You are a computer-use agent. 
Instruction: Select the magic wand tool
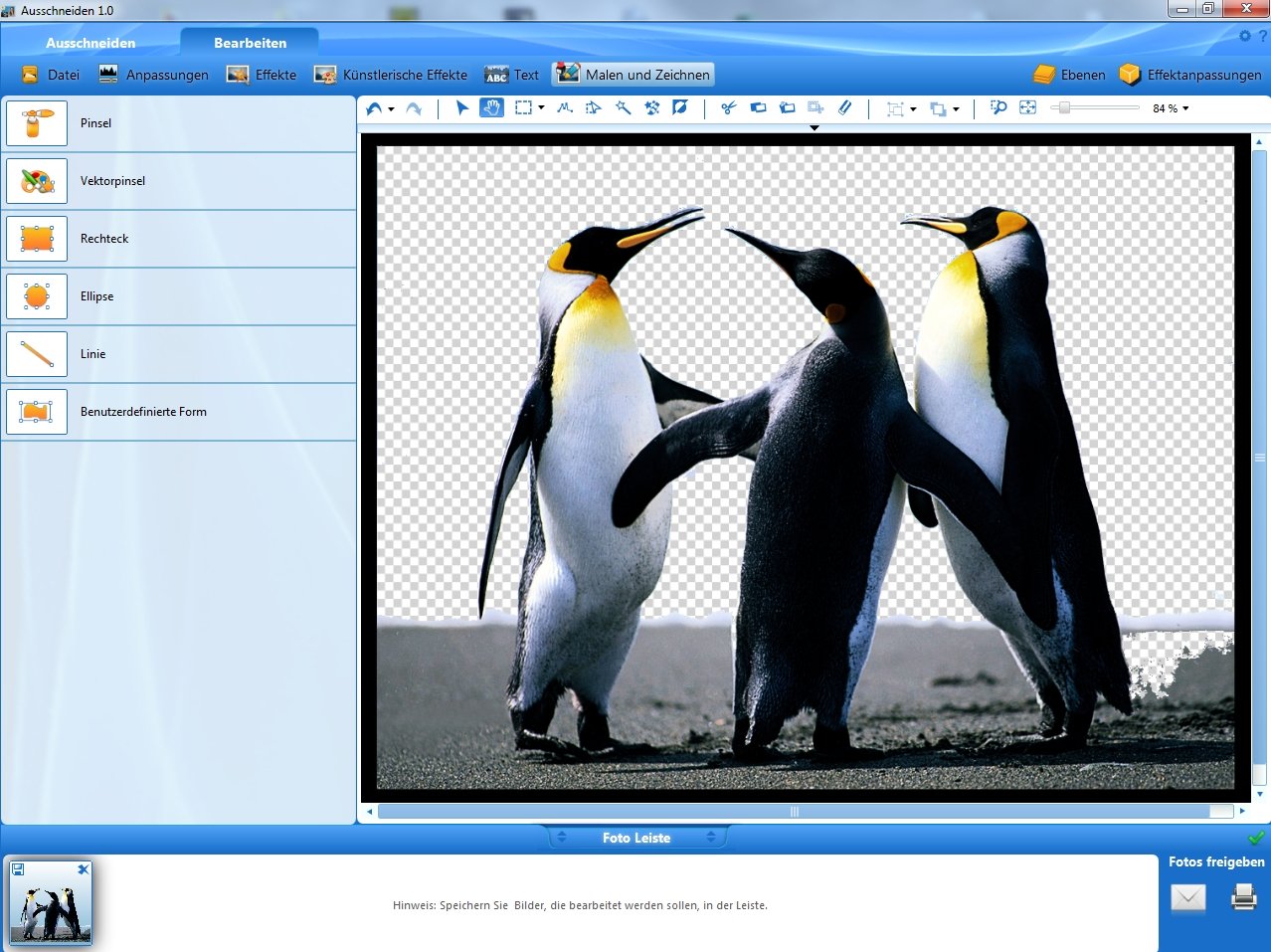coord(623,107)
